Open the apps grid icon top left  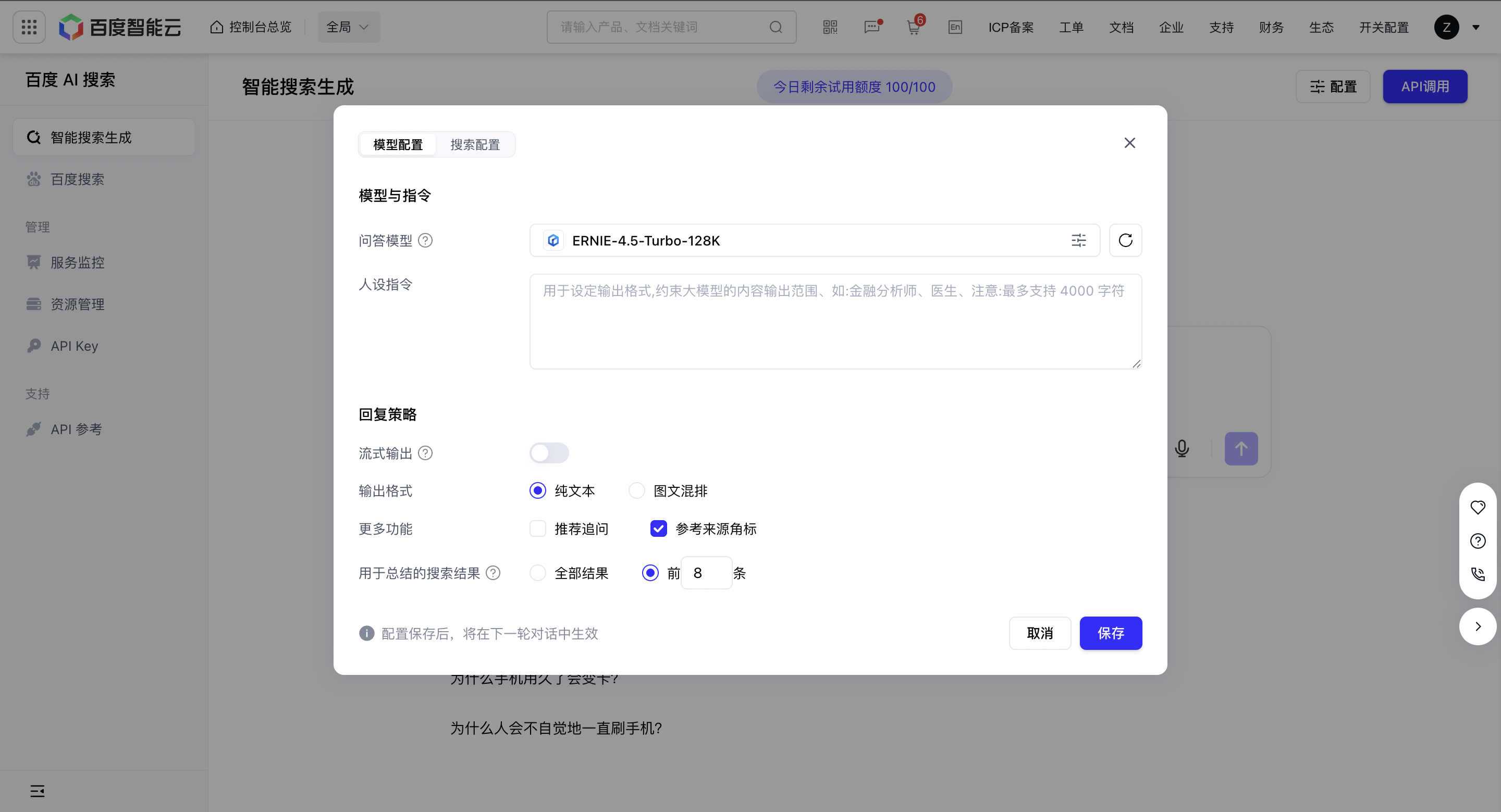[29, 27]
